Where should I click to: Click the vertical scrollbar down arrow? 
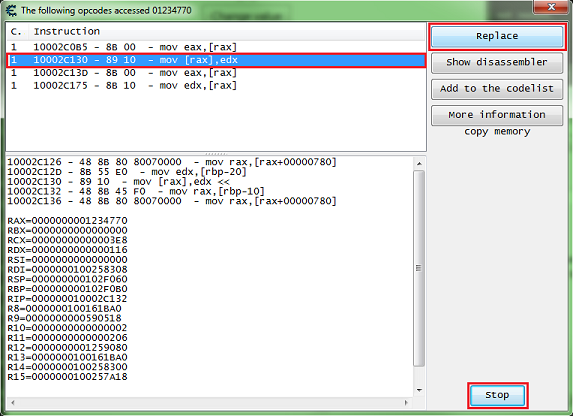(419, 390)
